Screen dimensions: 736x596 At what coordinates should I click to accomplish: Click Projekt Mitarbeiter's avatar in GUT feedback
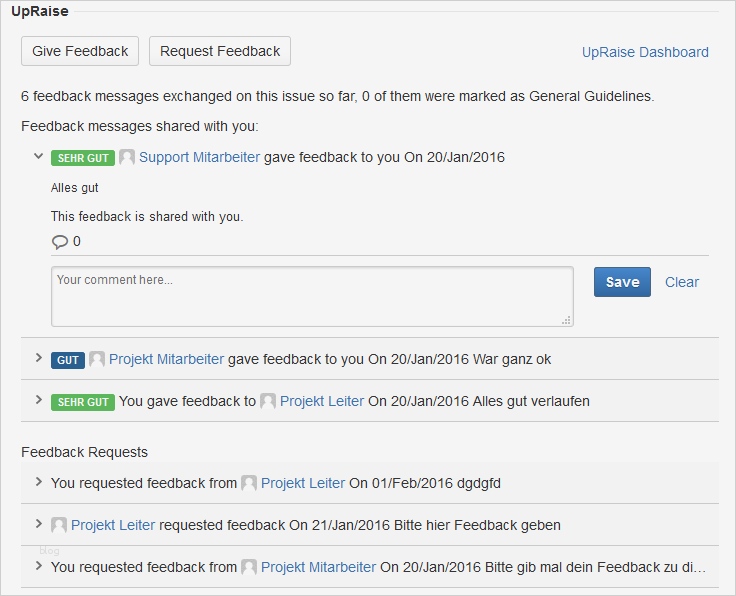click(x=97, y=359)
